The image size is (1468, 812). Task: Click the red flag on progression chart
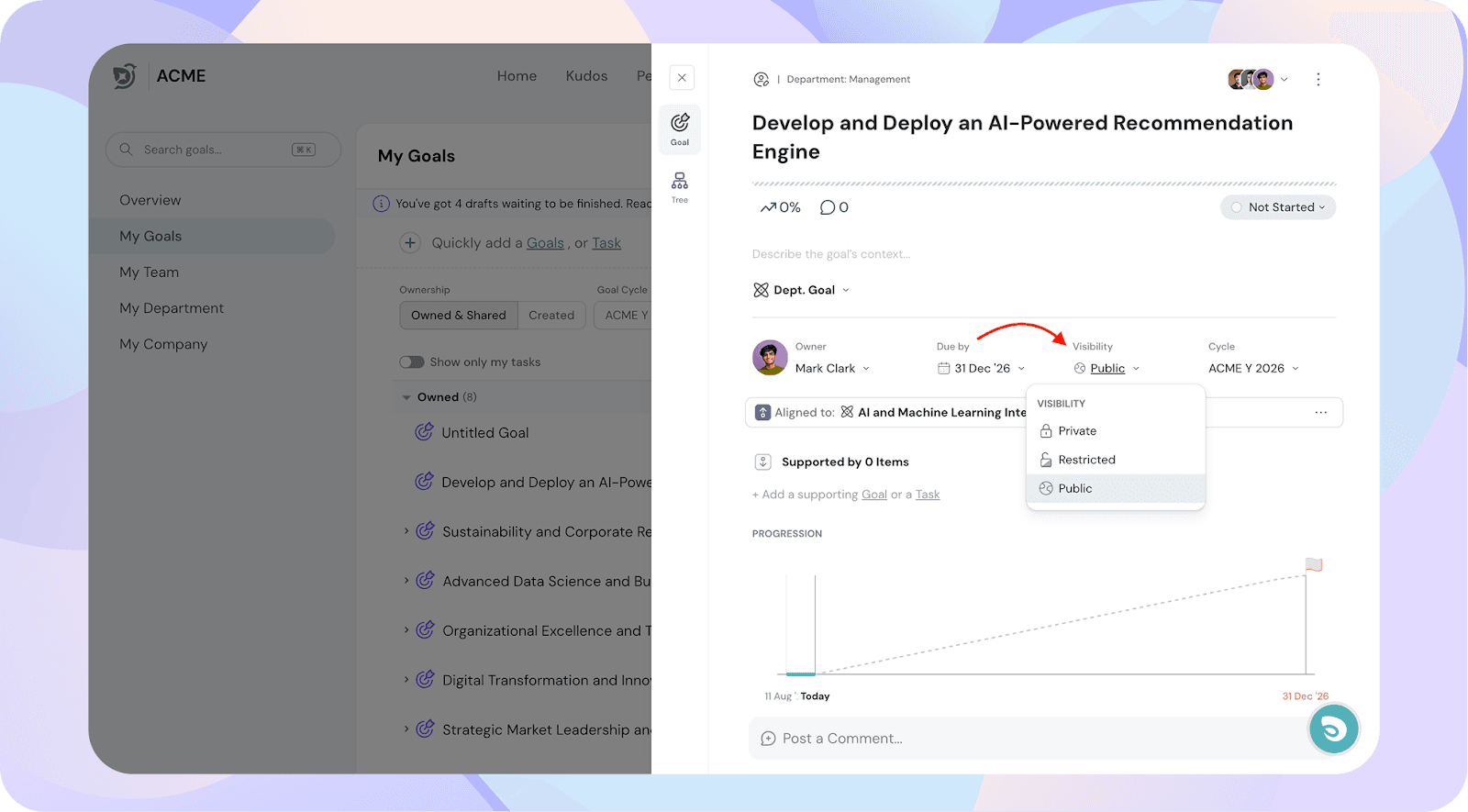click(x=1314, y=565)
